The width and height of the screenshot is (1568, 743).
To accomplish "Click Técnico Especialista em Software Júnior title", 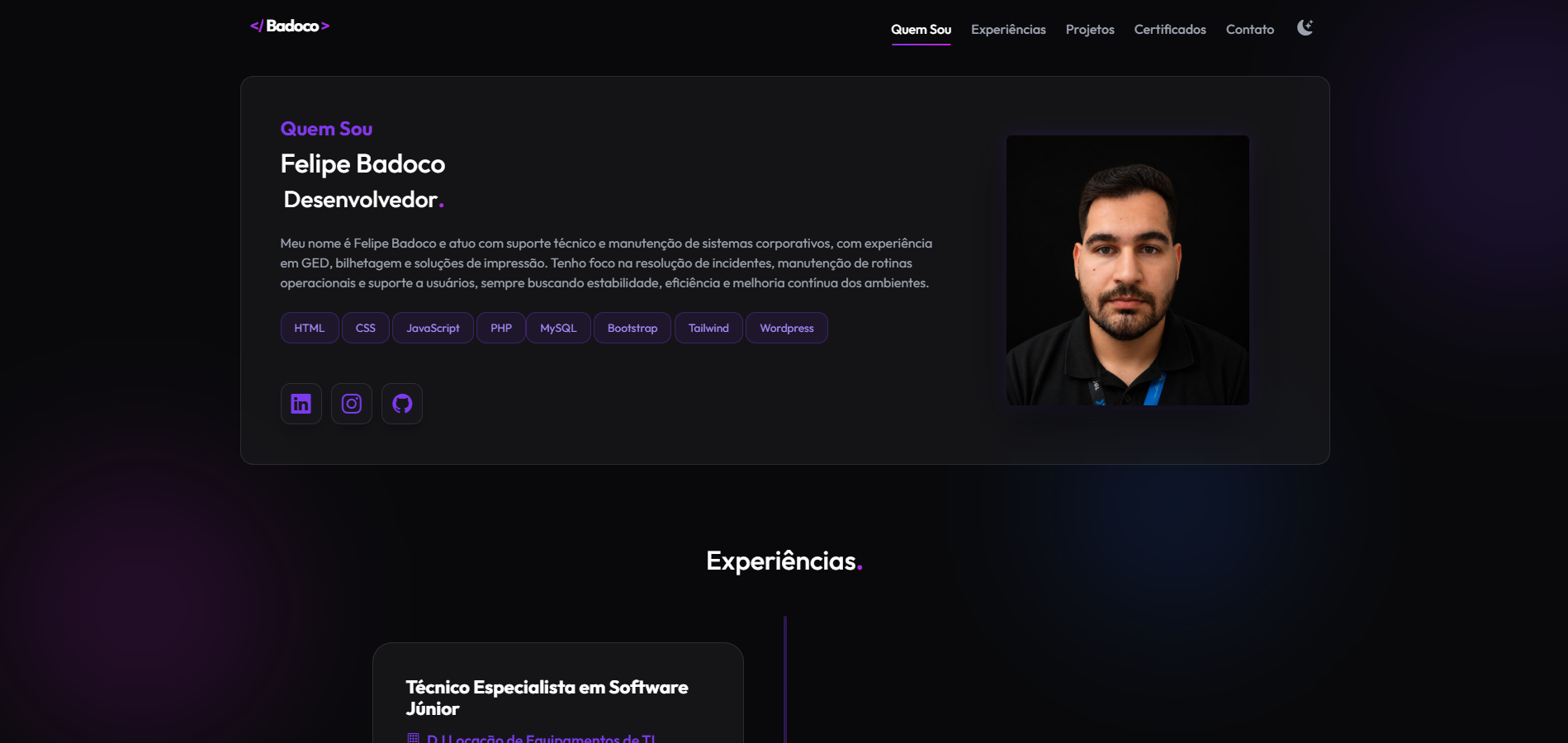I will [547, 698].
